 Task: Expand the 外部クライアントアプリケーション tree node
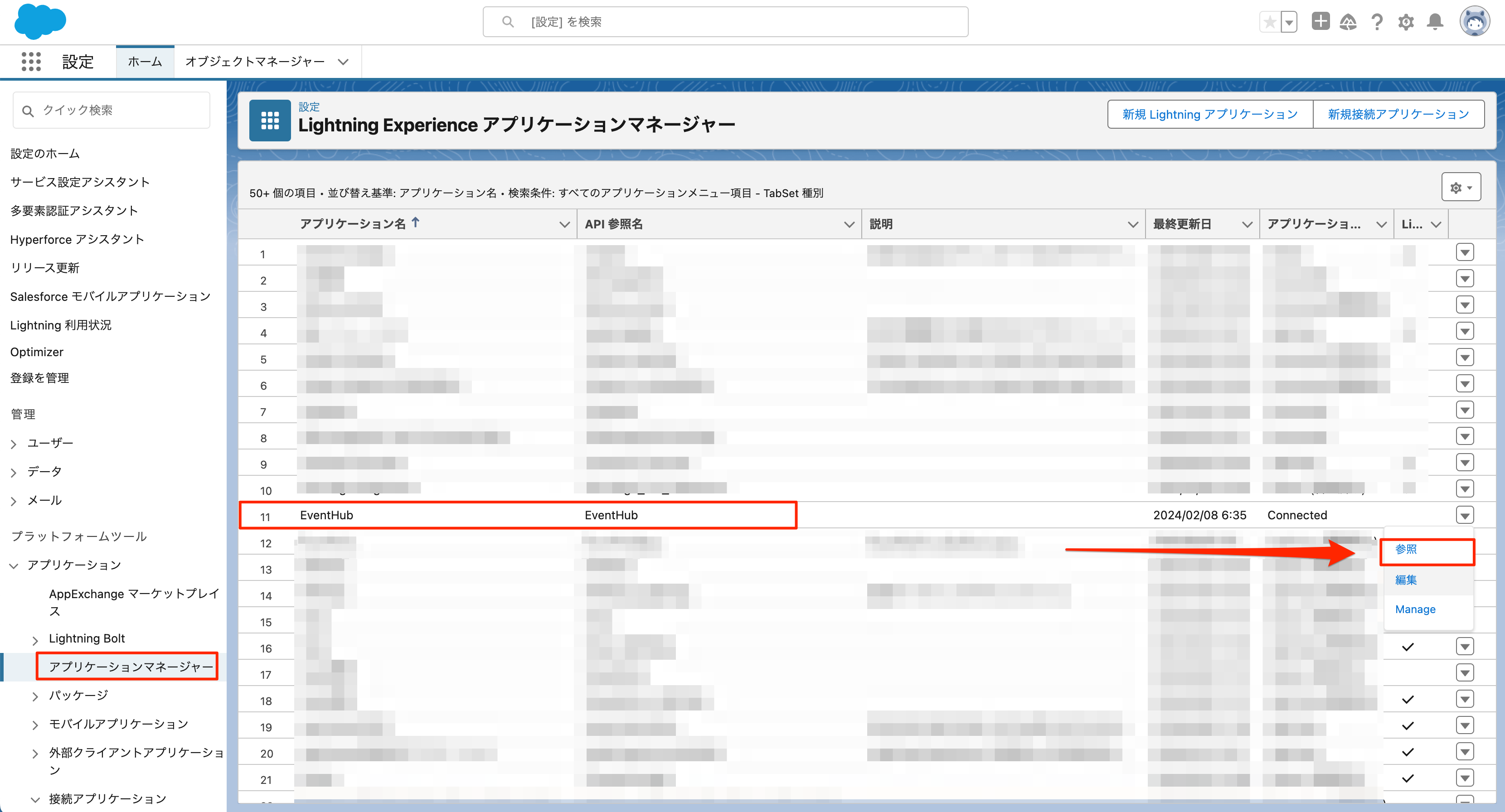(35, 754)
